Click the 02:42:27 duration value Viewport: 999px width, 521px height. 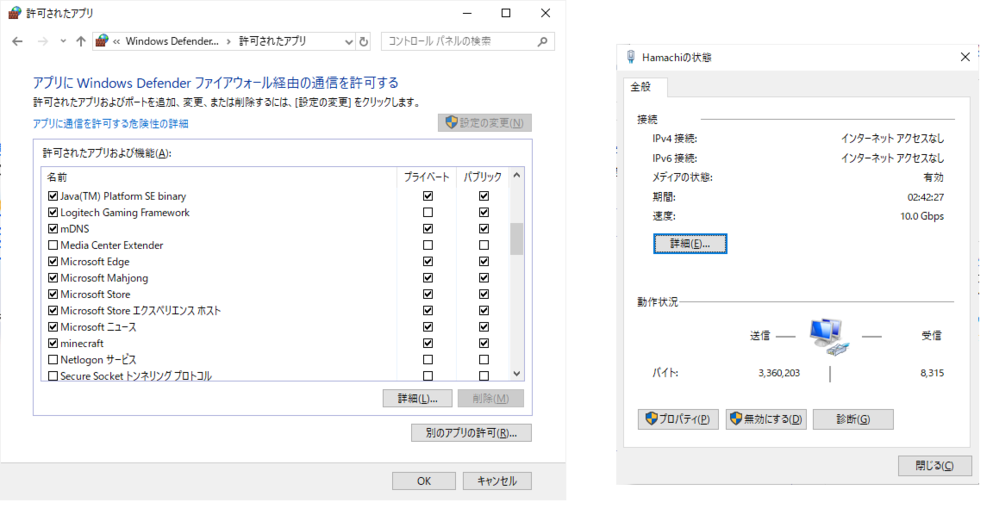coord(926,197)
